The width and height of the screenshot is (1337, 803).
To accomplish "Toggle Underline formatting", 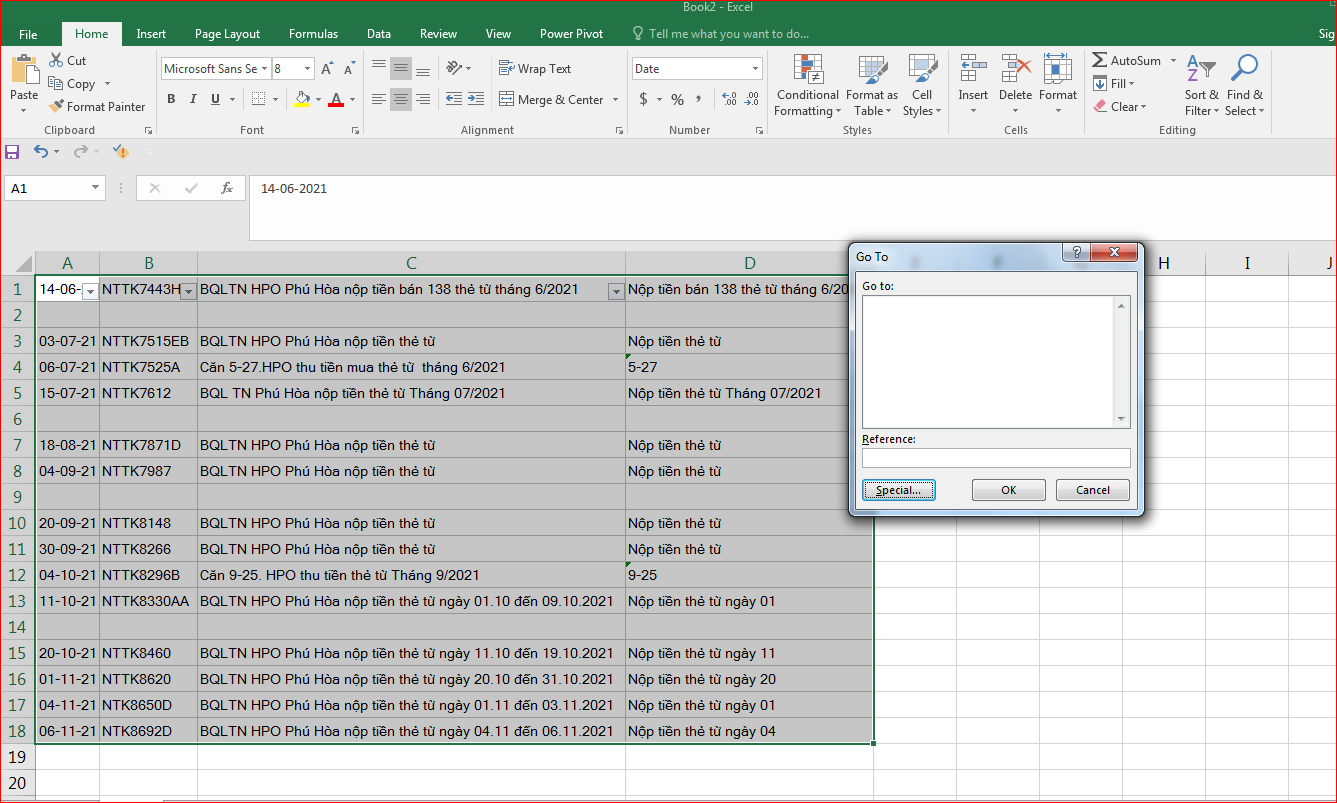I will tap(216, 99).
